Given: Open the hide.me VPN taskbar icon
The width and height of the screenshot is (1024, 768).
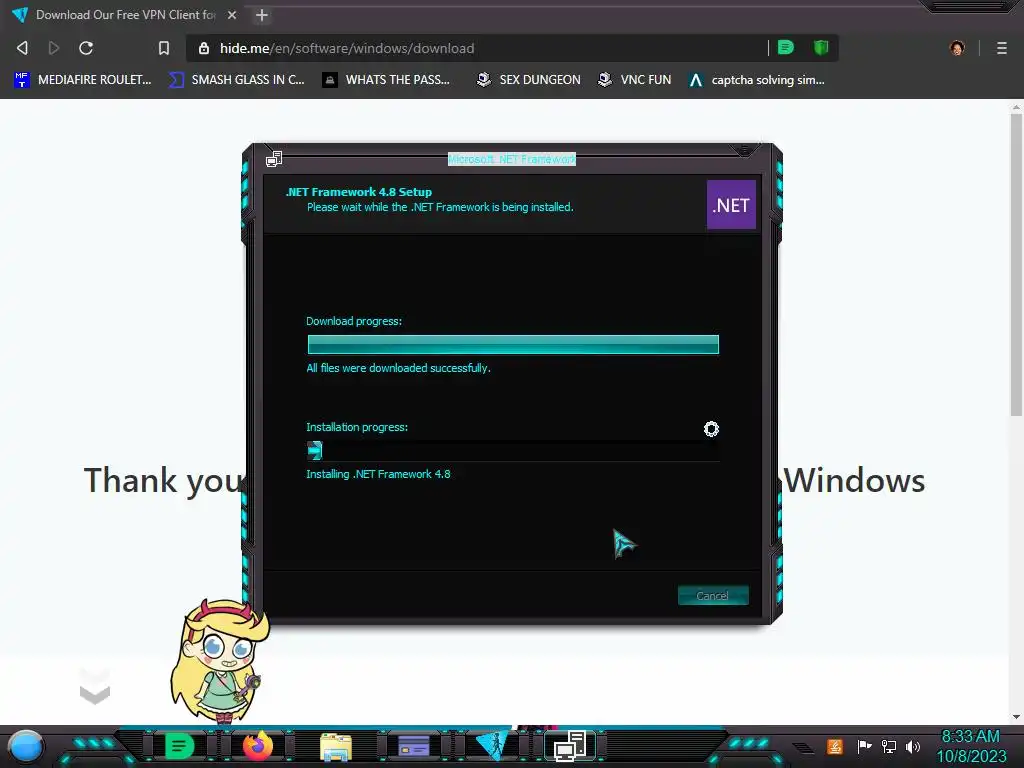Looking at the screenshot, I should pyautogui.click(x=491, y=746).
